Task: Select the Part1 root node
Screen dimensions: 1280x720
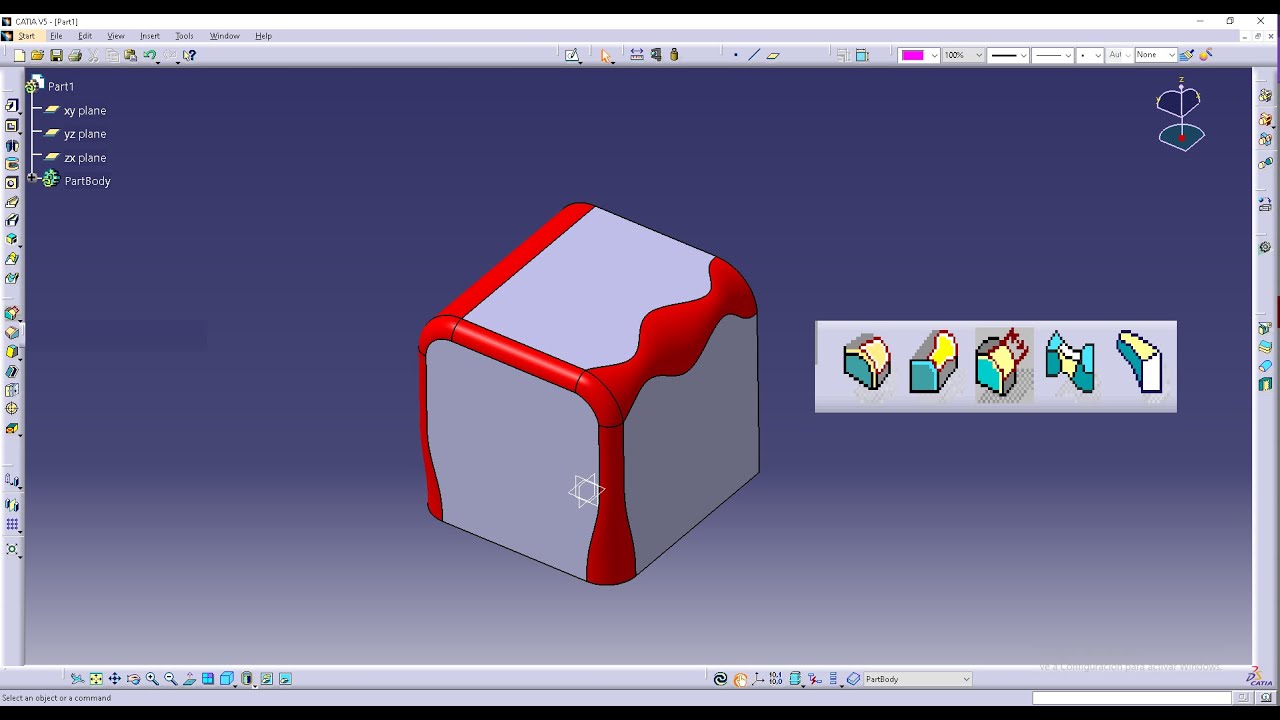Action: (61, 87)
